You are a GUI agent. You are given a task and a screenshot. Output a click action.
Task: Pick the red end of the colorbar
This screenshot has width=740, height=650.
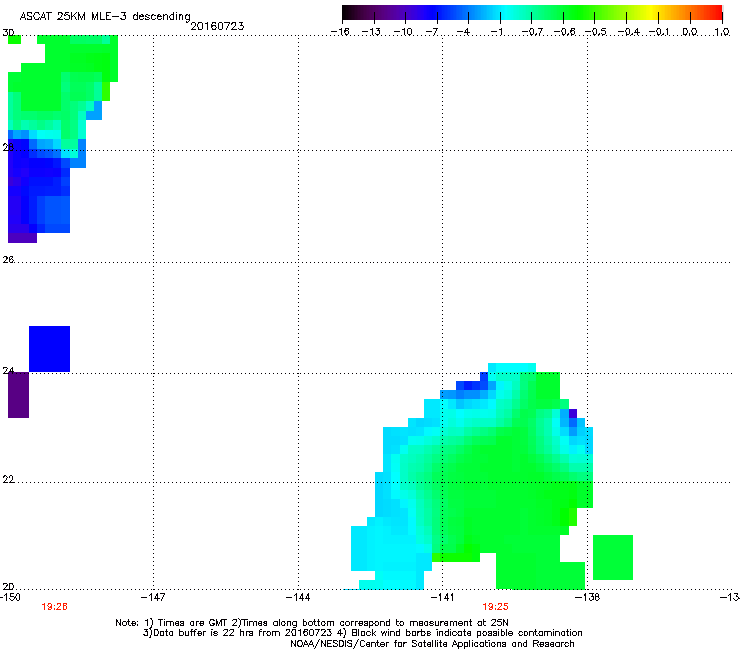point(715,13)
